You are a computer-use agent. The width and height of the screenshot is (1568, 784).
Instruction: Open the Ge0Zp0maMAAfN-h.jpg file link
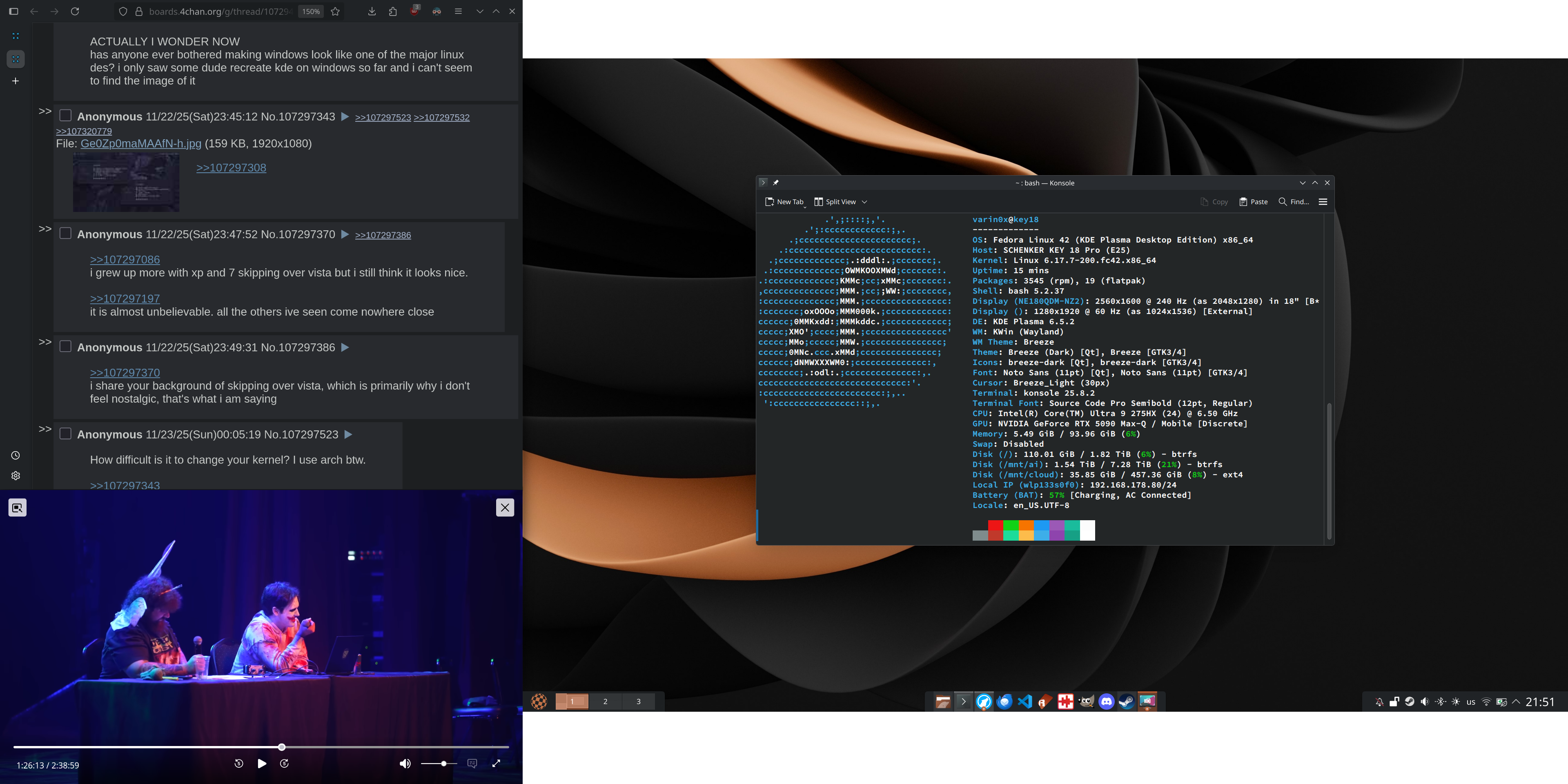click(x=140, y=143)
